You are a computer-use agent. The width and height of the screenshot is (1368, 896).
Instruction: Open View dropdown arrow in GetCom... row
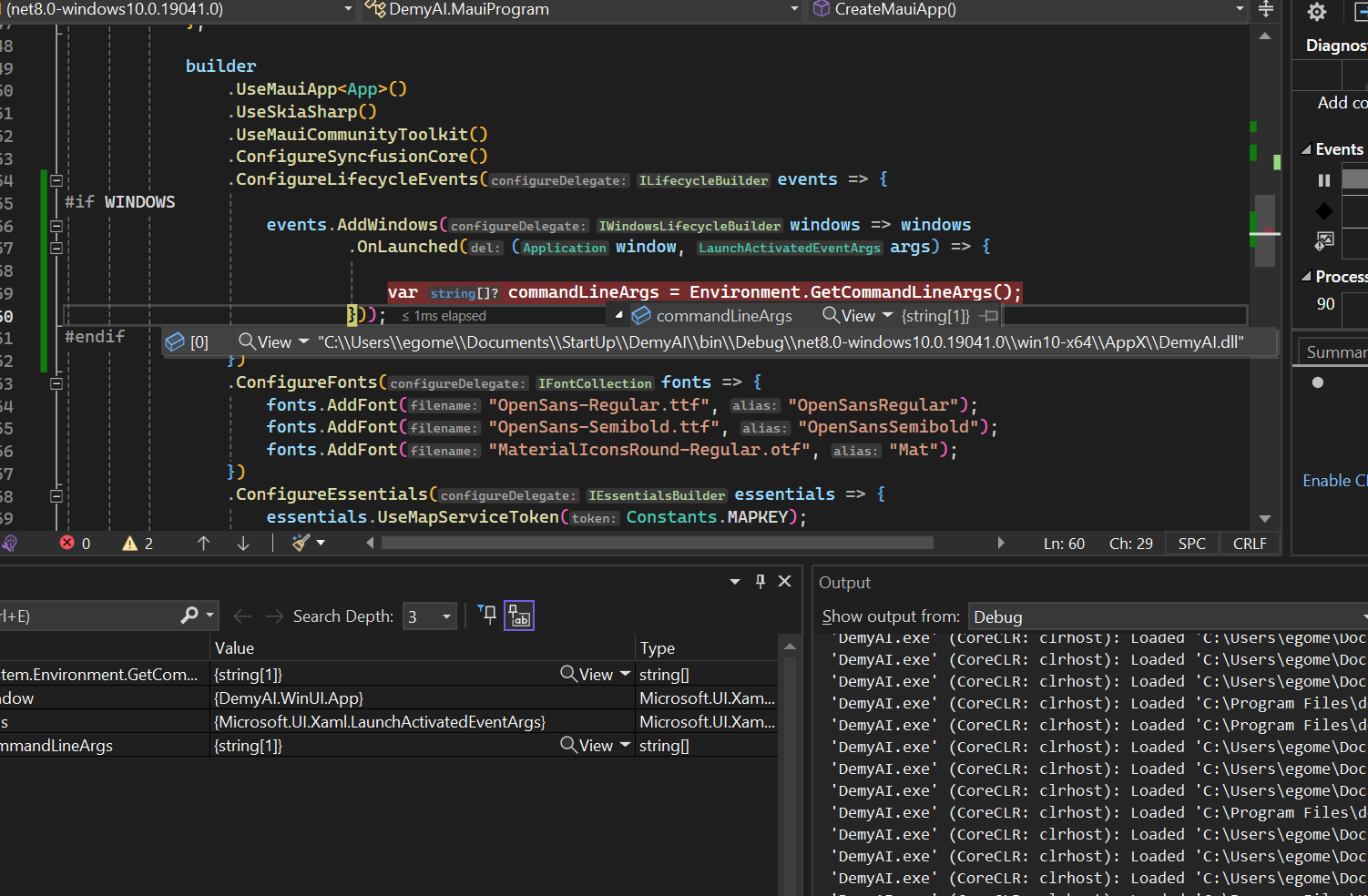626,674
